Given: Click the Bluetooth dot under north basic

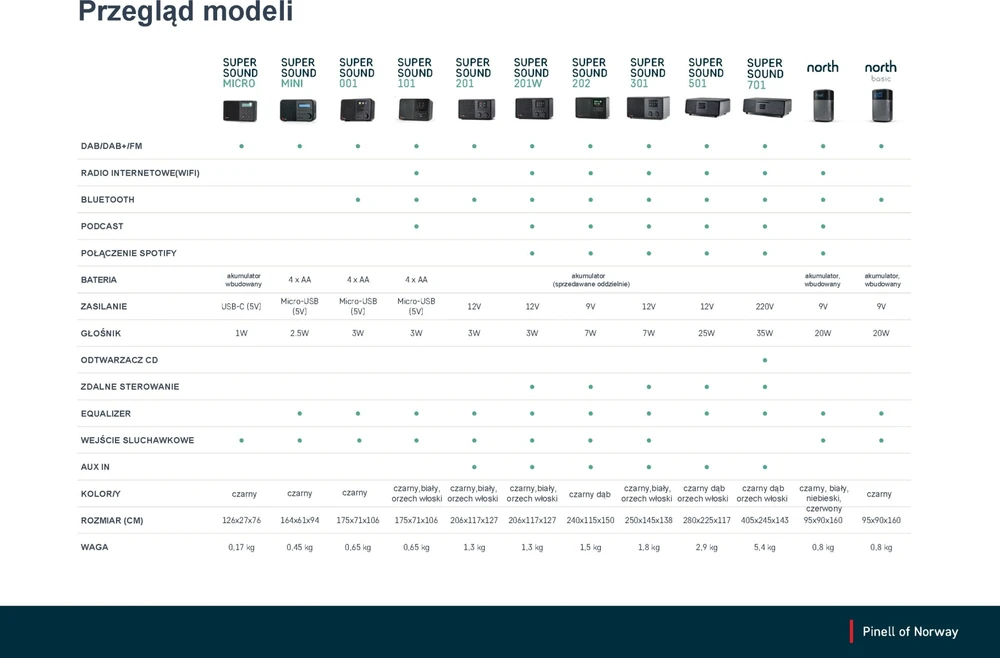Looking at the screenshot, I should tap(881, 200).
